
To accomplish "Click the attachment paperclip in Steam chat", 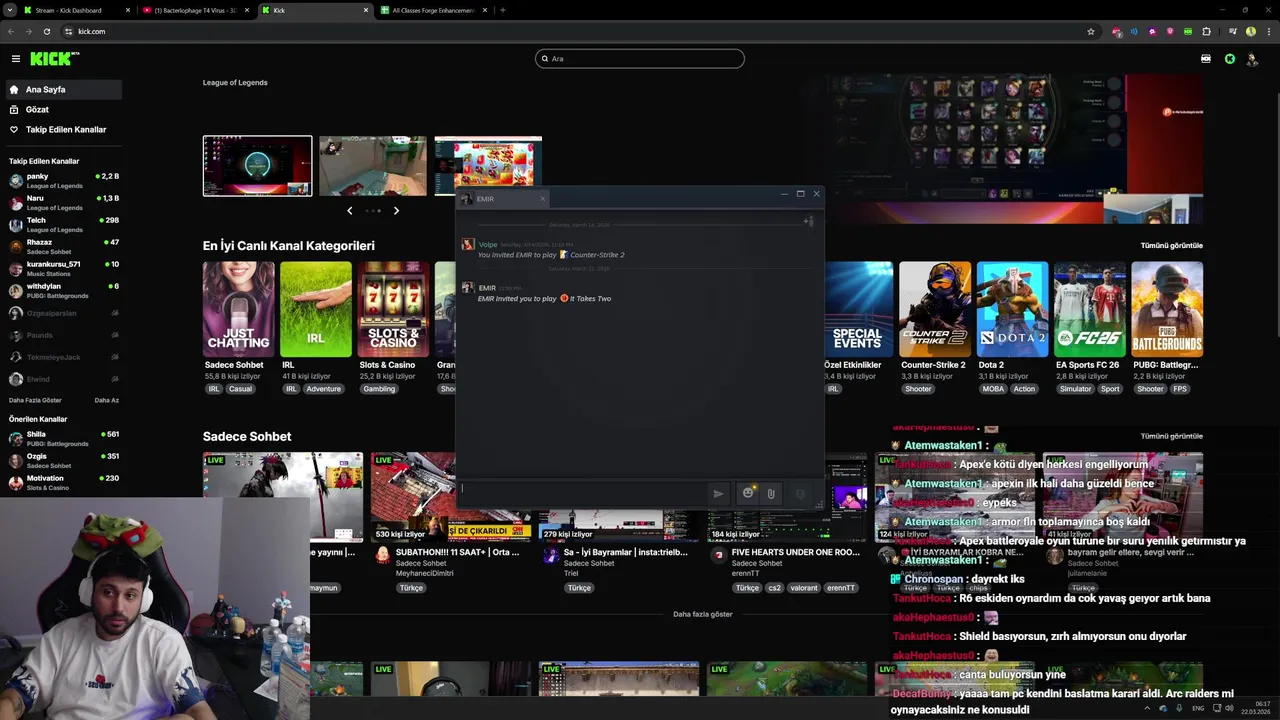I will [x=771, y=493].
